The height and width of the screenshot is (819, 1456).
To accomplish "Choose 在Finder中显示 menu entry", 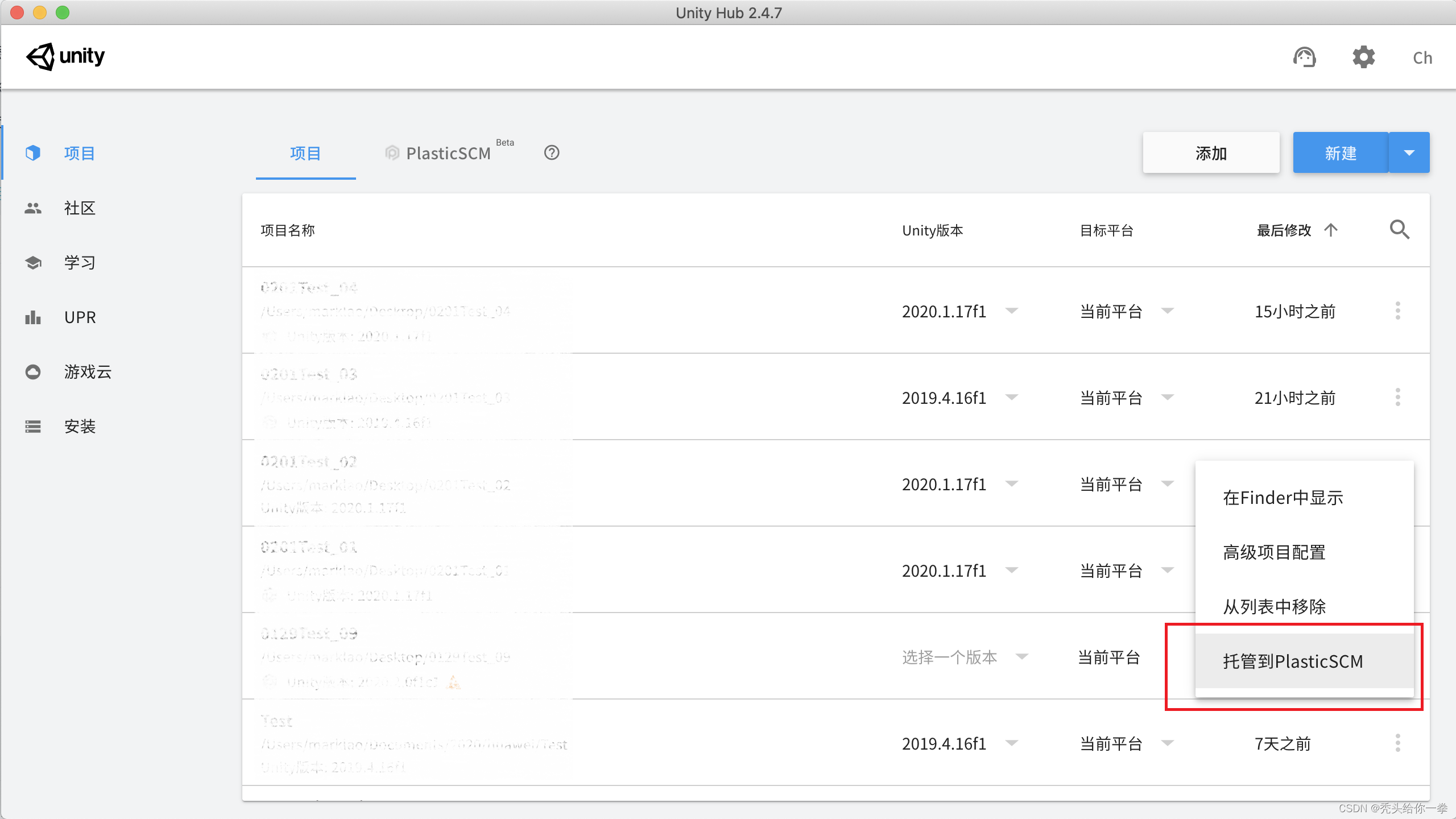I will point(1283,498).
